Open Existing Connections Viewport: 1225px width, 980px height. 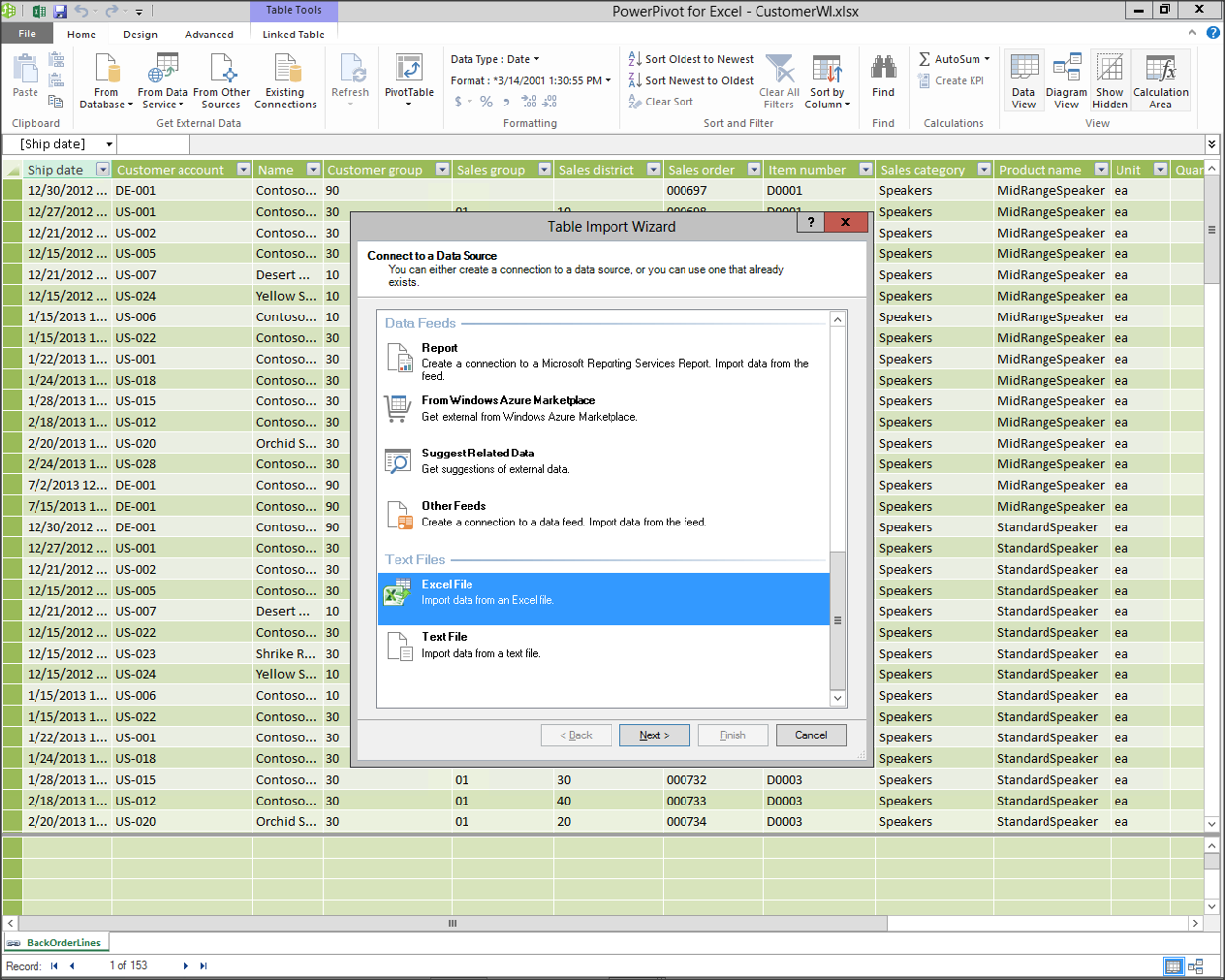(285, 81)
